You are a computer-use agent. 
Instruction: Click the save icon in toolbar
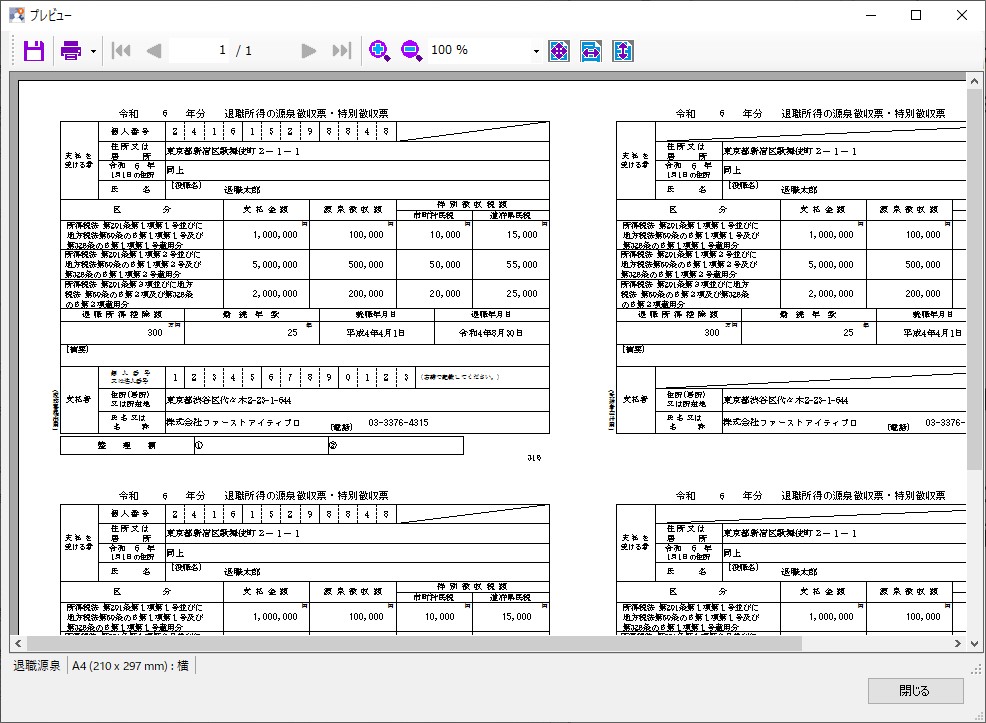33,50
